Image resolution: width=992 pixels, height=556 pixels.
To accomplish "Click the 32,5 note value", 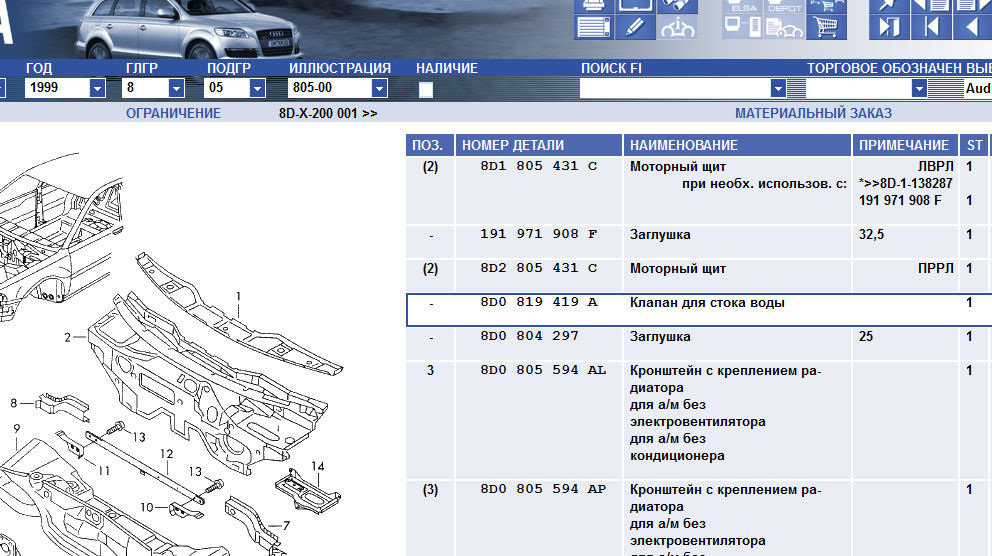I will 871,235.
